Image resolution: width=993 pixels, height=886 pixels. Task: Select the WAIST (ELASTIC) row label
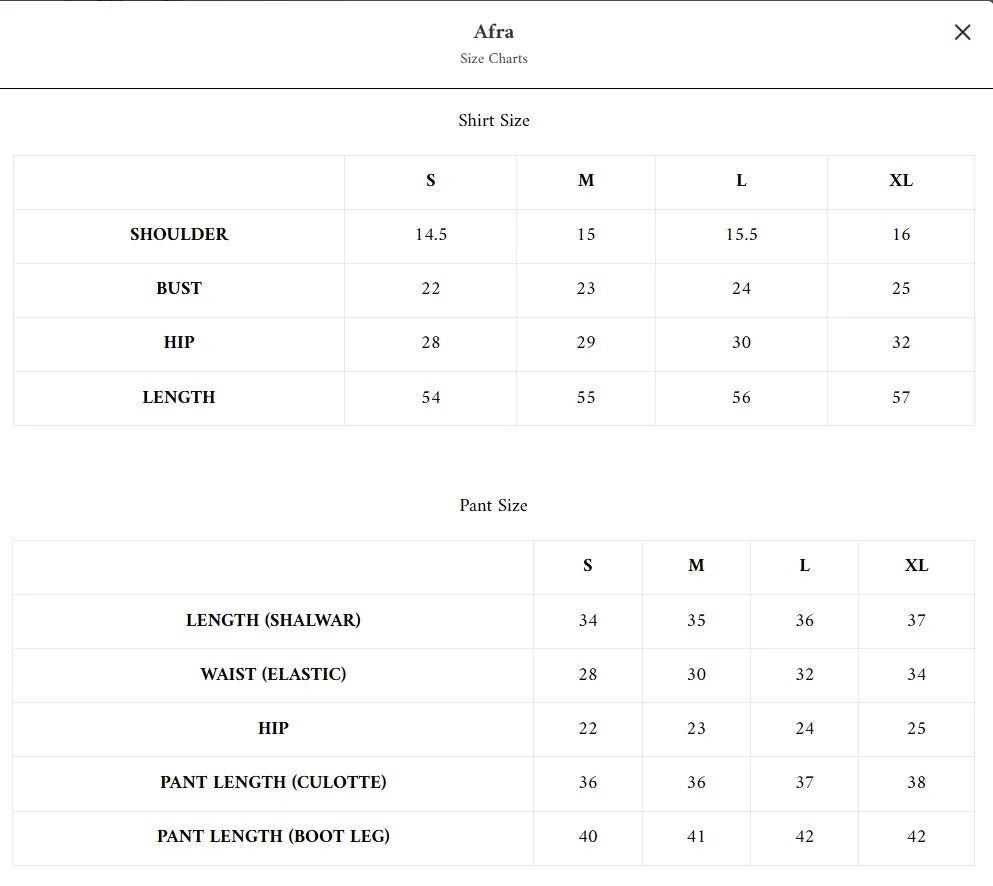point(273,674)
